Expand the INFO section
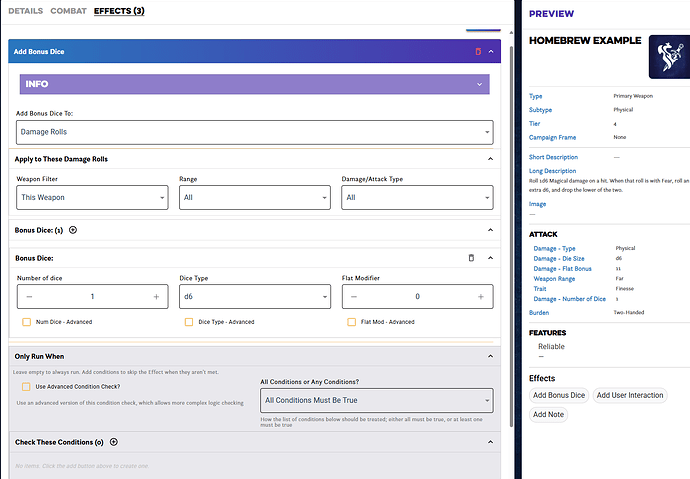This screenshot has width=690, height=479. point(254,84)
